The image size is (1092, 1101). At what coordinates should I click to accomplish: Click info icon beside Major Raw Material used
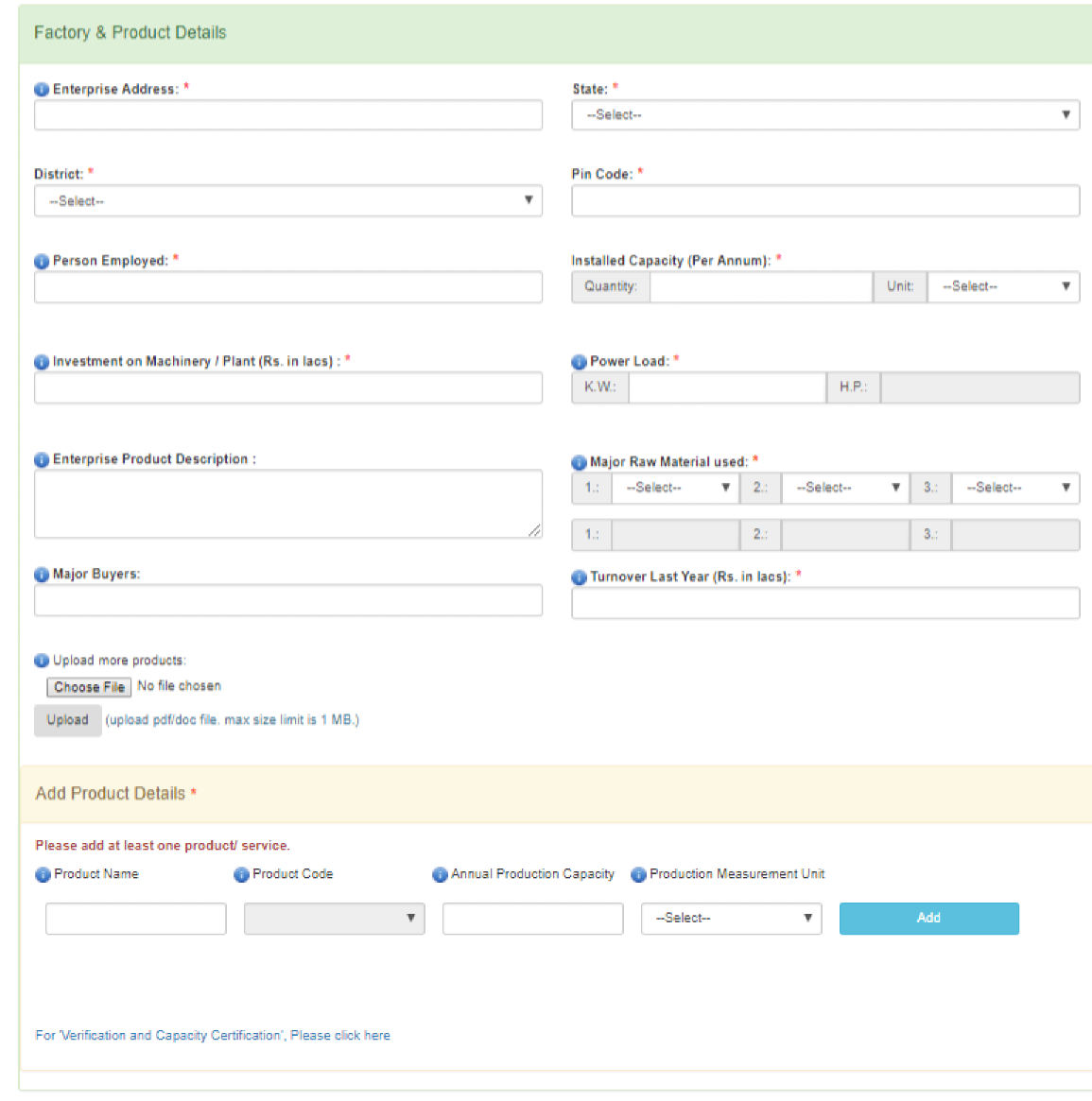(x=579, y=462)
